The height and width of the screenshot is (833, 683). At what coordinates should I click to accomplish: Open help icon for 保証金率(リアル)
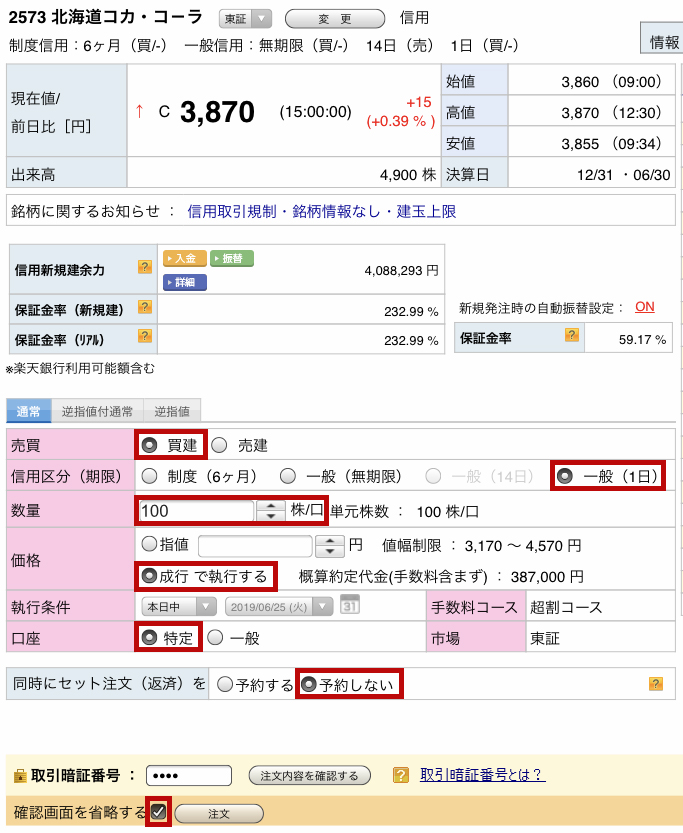[x=144, y=336]
